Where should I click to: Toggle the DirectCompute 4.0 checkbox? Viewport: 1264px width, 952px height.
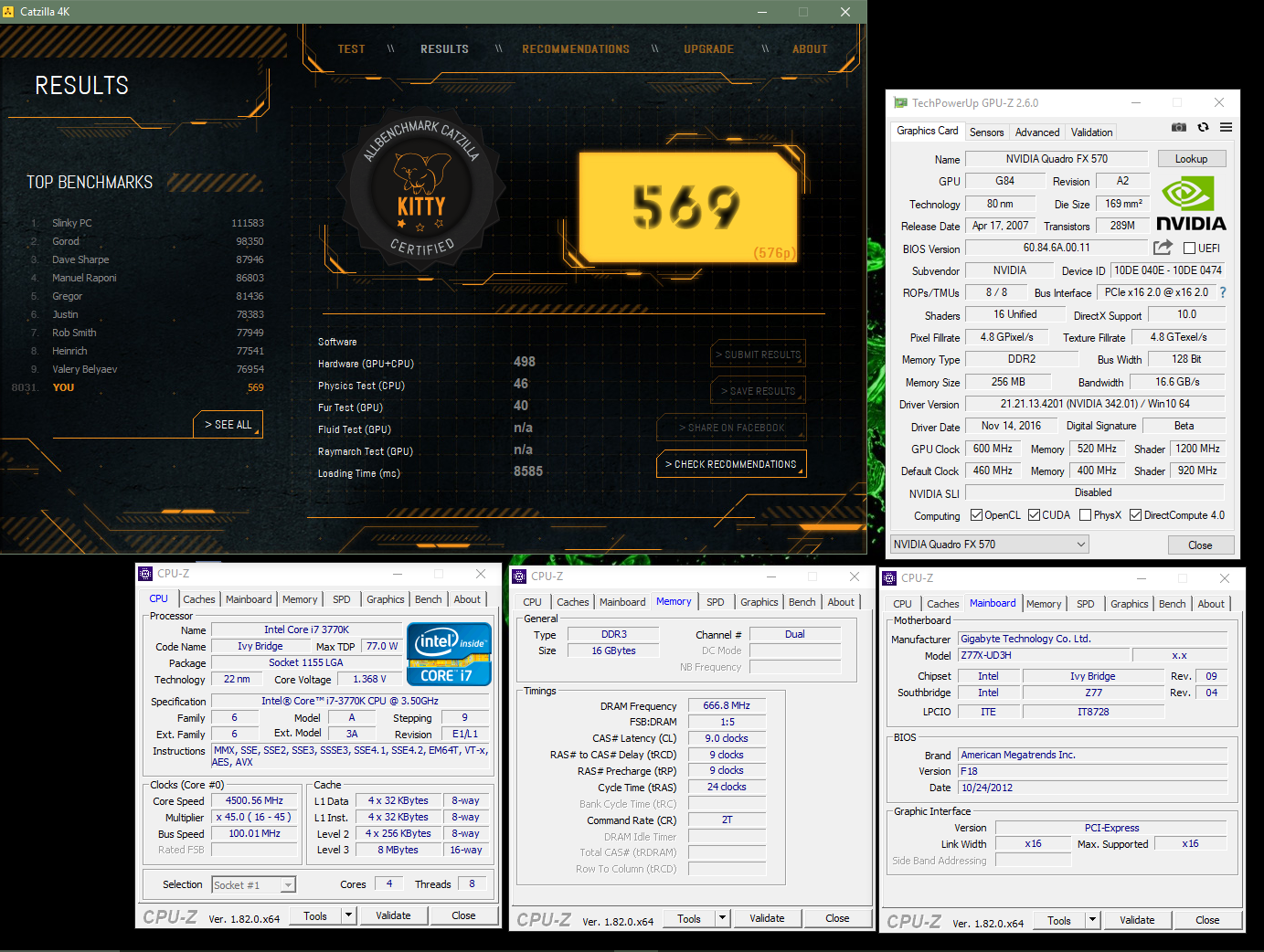(1135, 515)
